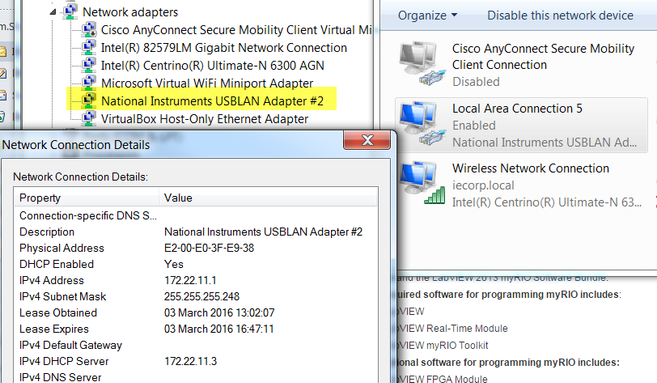This screenshot has width=657, height=383.
Task: Click the Local Area Connection 5 icon
Action: coord(421,124)
